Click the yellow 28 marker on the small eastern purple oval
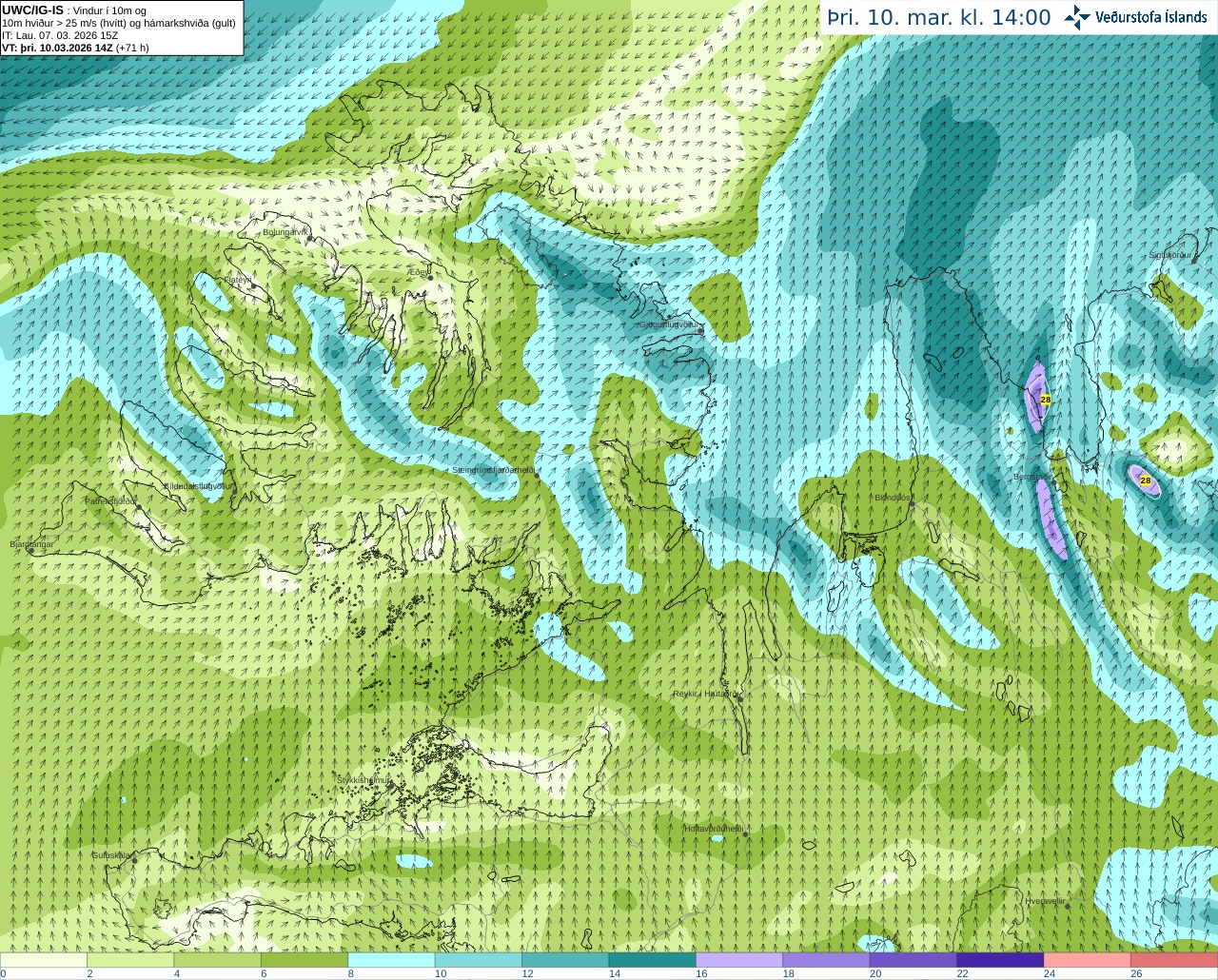 pos(1145,480)
